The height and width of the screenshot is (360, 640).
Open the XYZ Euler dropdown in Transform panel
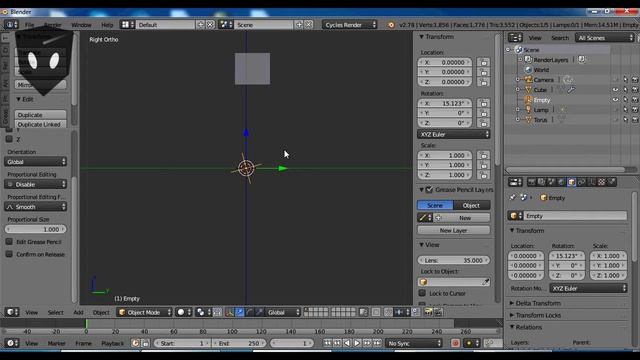pyautogui.click(x=453, y=134)
